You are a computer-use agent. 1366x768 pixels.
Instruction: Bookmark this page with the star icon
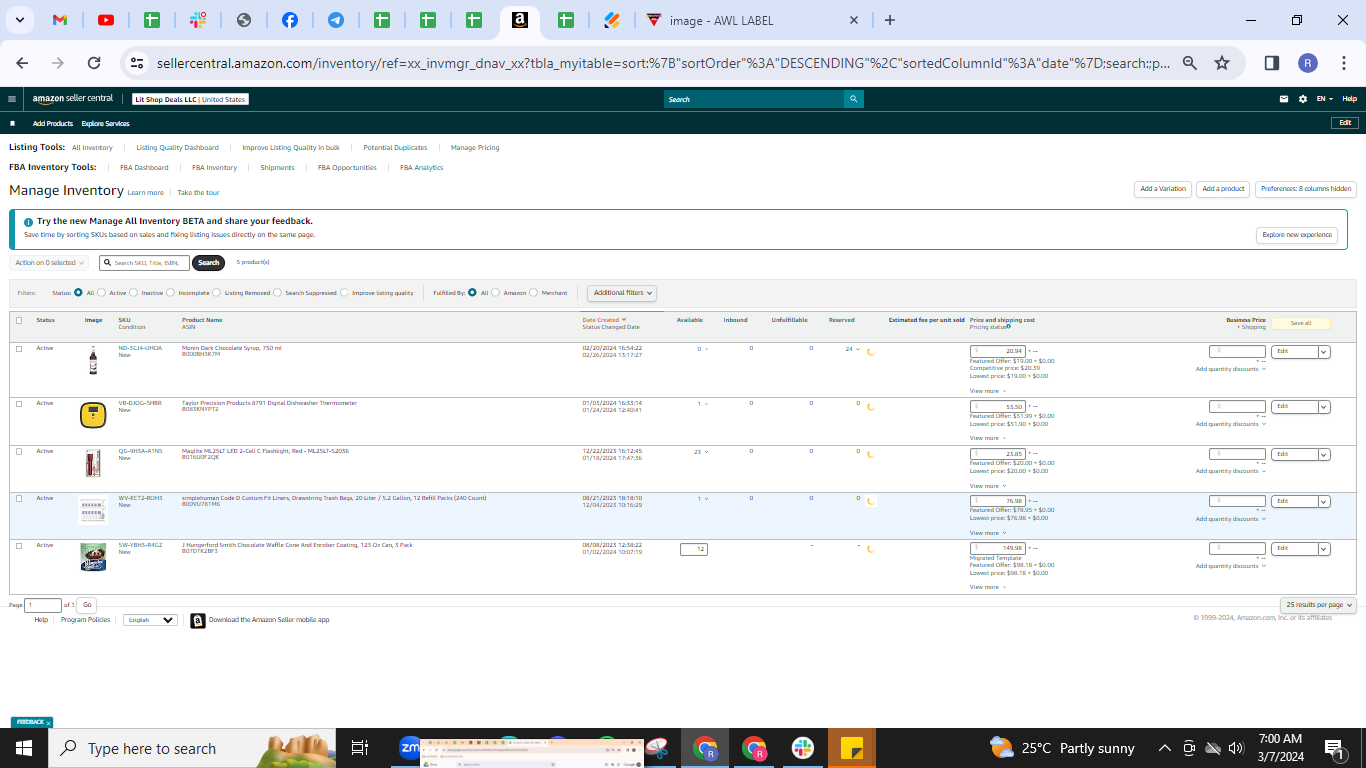coord(1222,63)
